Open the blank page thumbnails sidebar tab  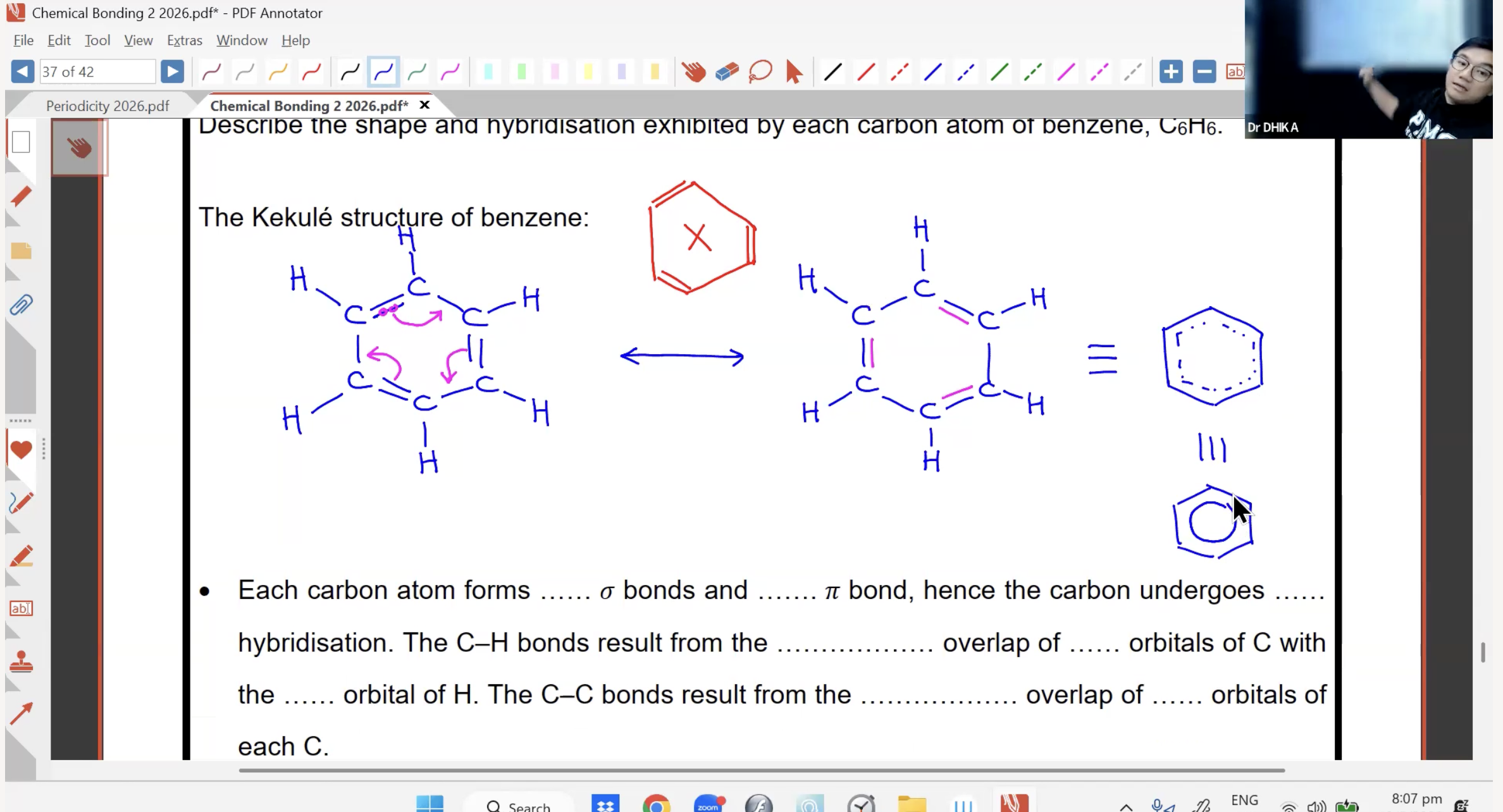(21, 142)
